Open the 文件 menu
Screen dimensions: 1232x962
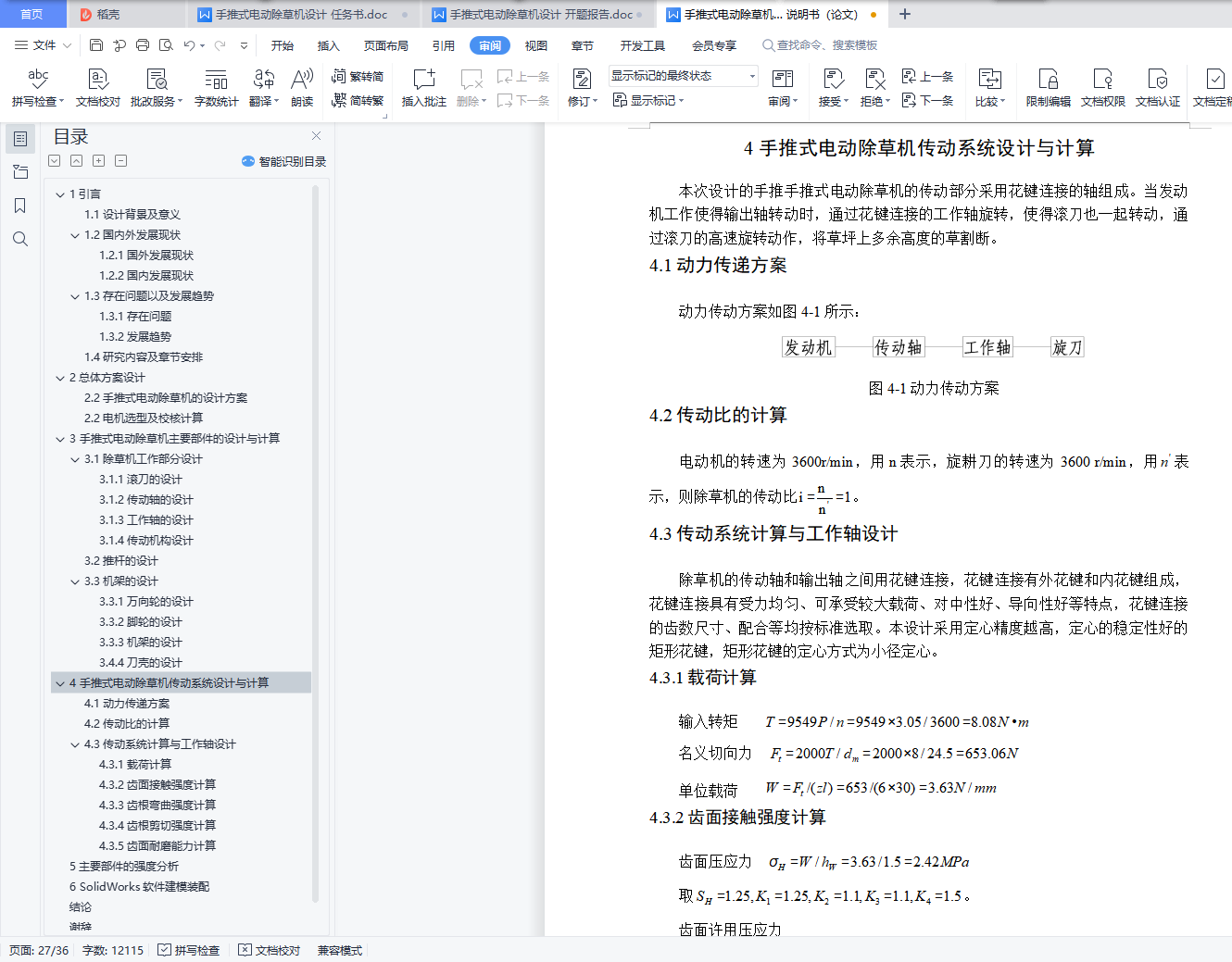[x=43, y=45]
